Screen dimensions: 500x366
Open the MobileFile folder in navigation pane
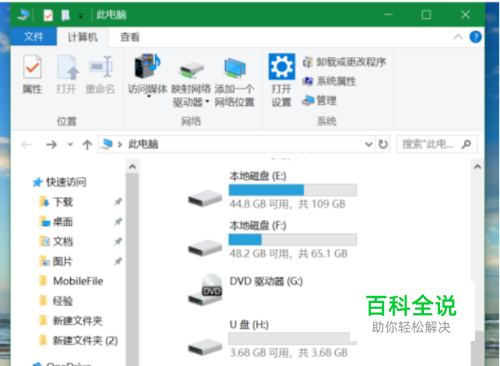coord(71,281)
